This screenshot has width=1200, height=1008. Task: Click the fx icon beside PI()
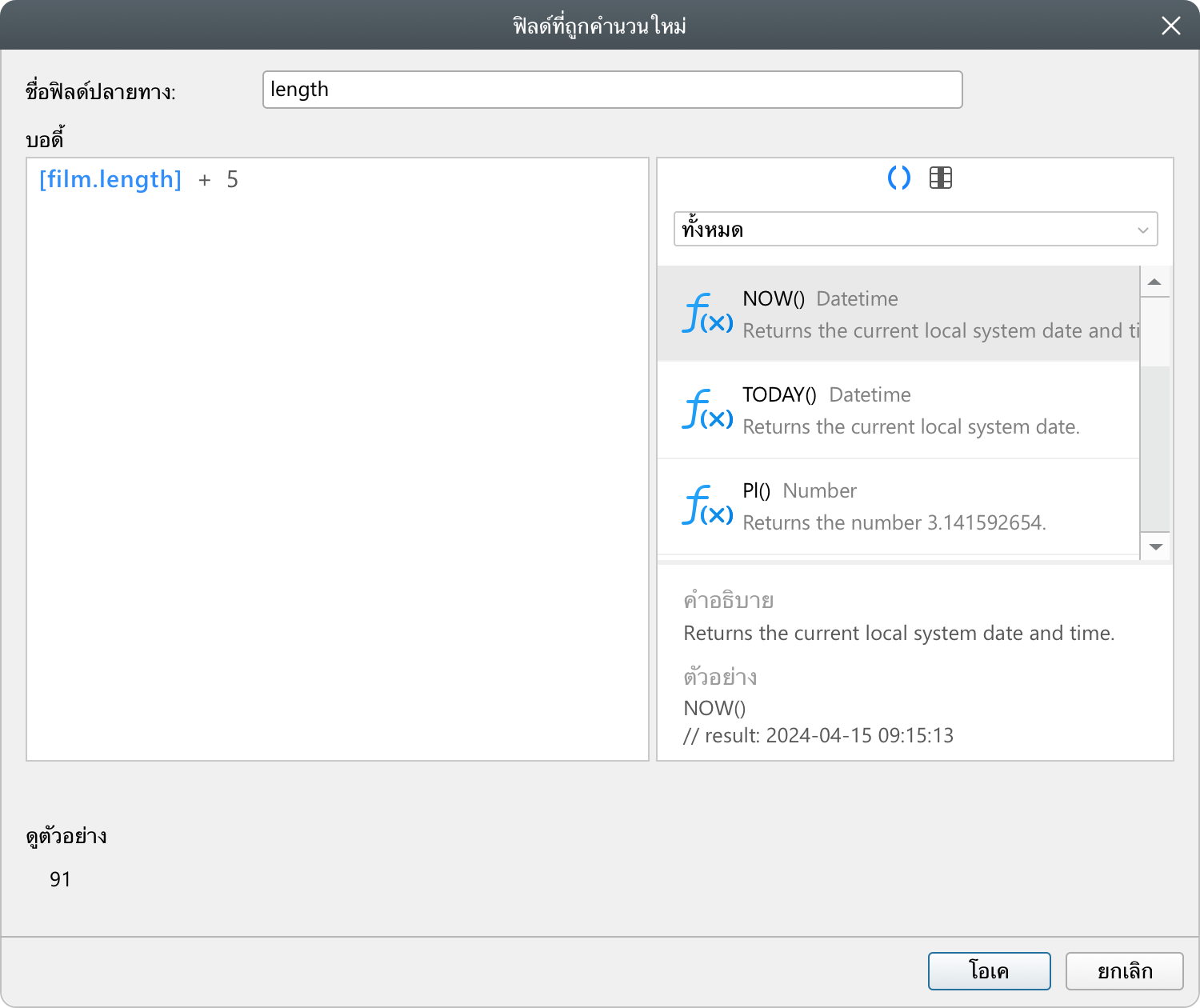pos(707,506)
